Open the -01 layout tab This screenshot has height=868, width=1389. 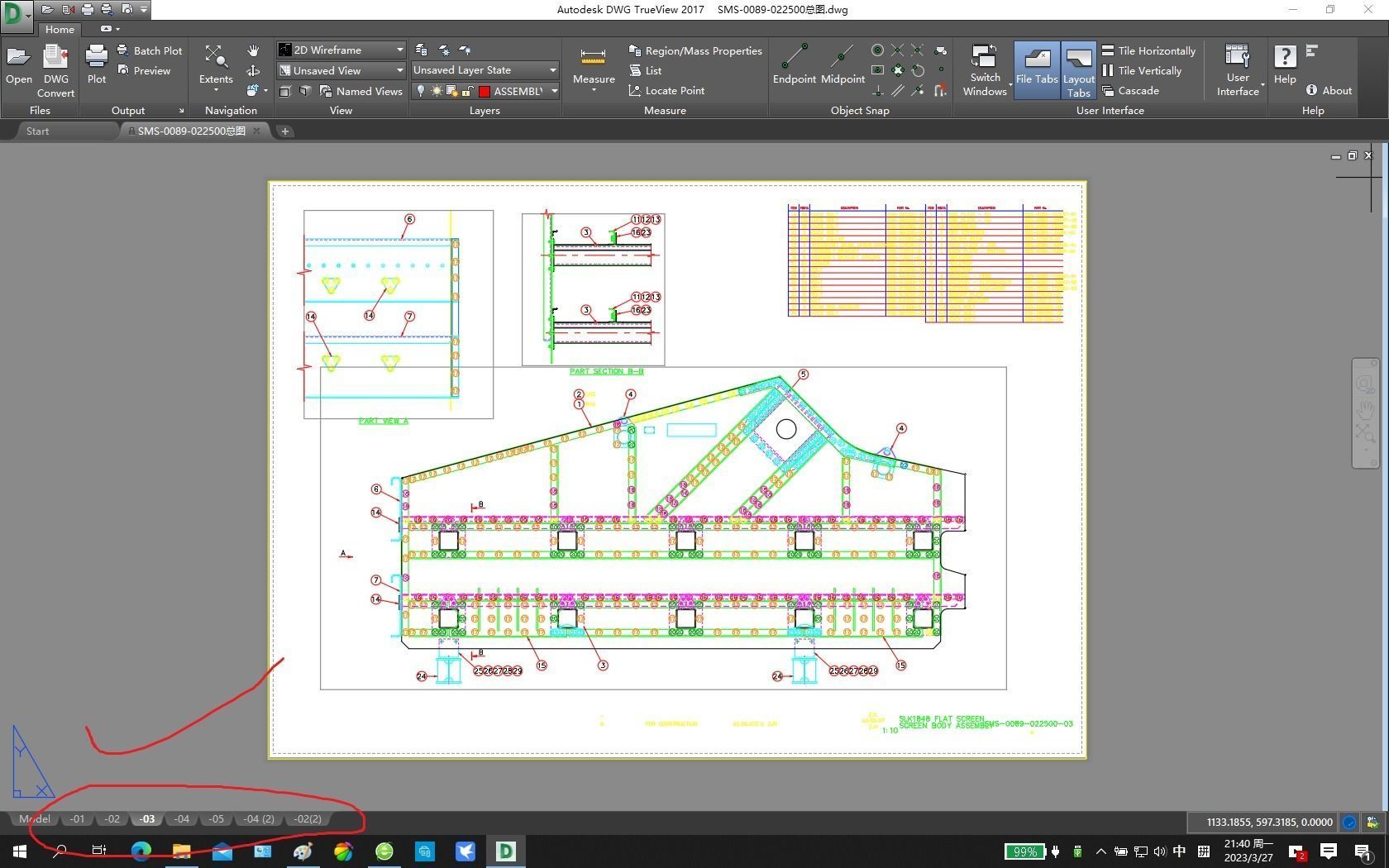coord(77,819)
